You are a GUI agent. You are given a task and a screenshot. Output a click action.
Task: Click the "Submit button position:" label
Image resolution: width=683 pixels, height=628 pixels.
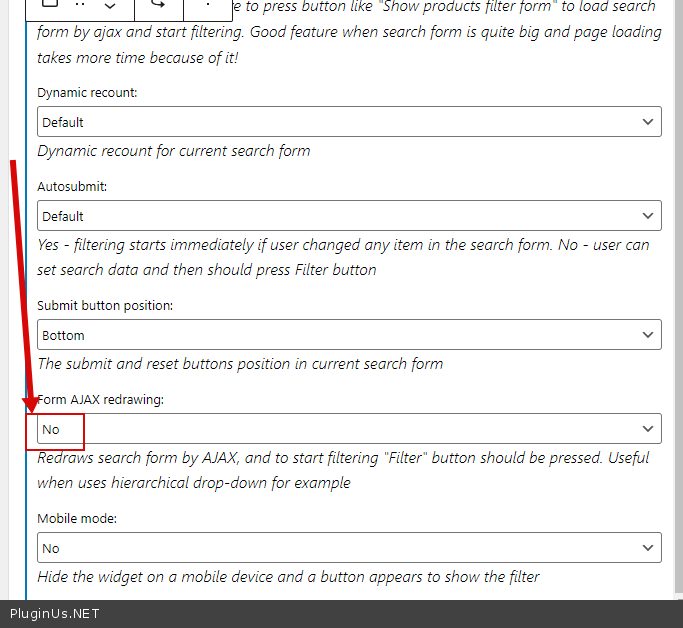click(105, 306)
